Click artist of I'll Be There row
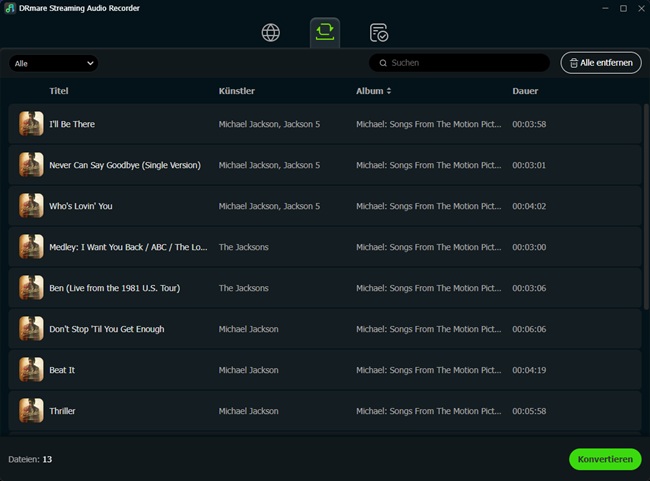 (269, 124)
